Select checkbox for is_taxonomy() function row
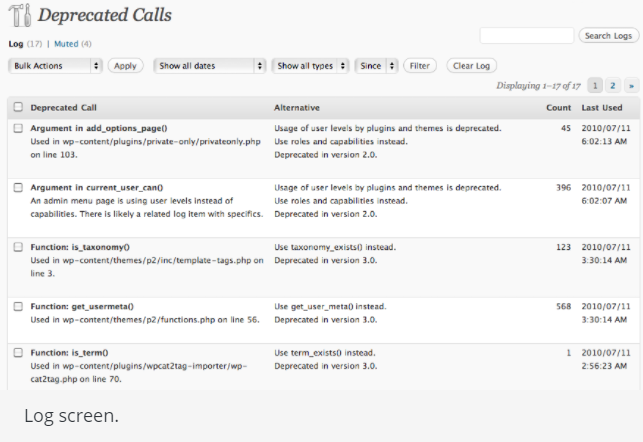Image resolution: width=643 pixels, height=442 pixels. (x=18, y=247)
